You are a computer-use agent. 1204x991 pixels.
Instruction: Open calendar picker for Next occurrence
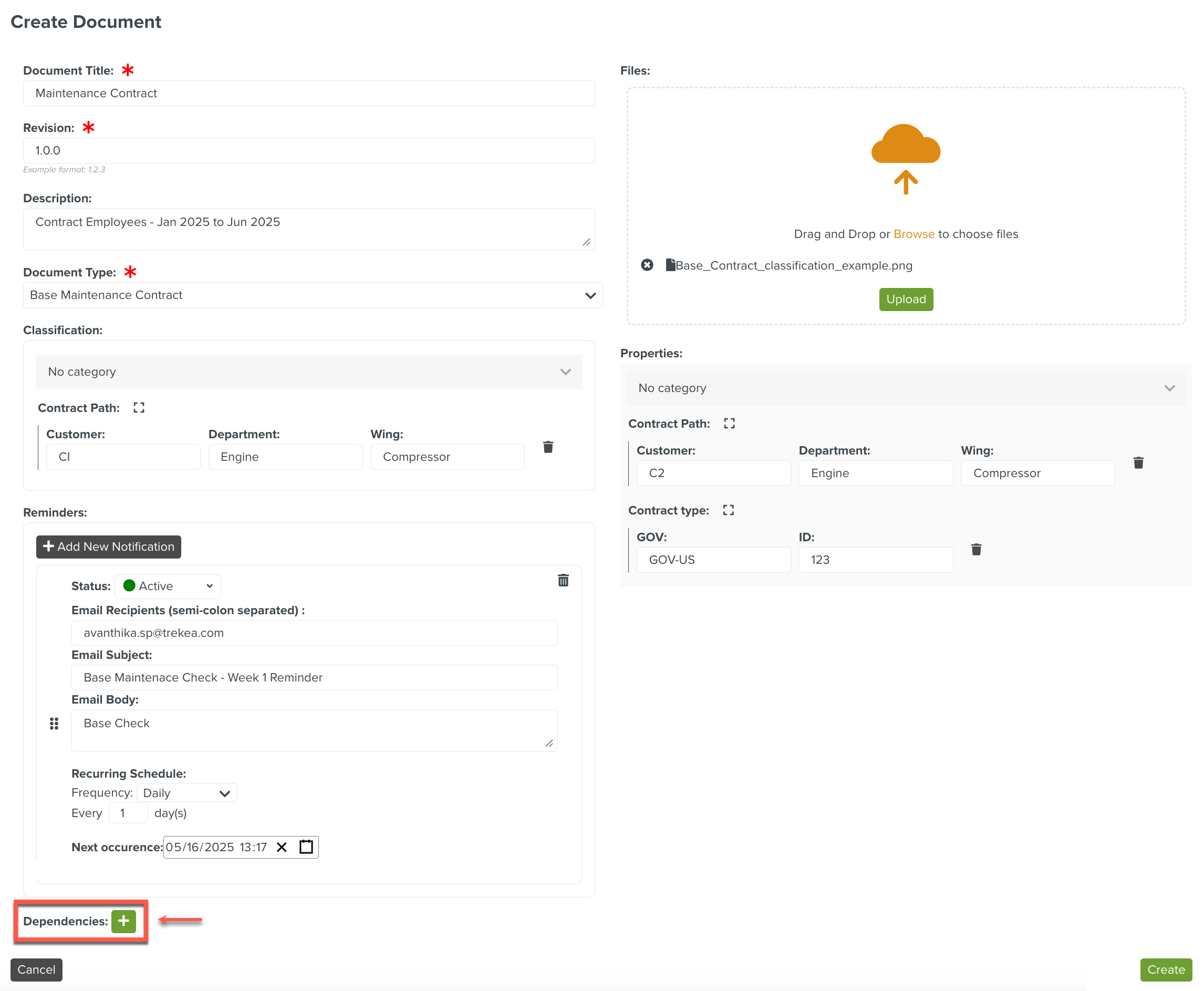coord(306,847)
